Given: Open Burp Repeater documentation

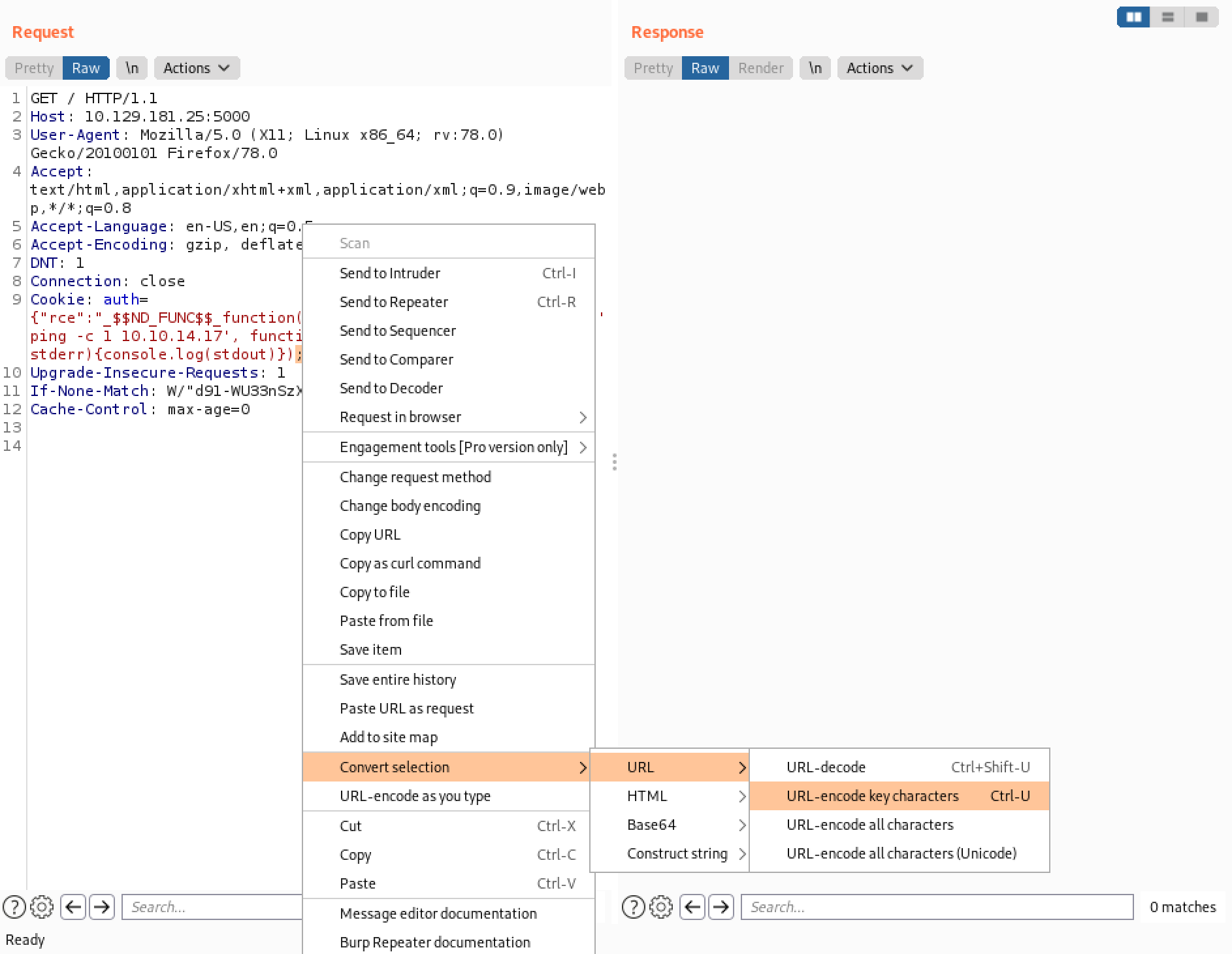Looking at the screenshot, I should 449,942.
